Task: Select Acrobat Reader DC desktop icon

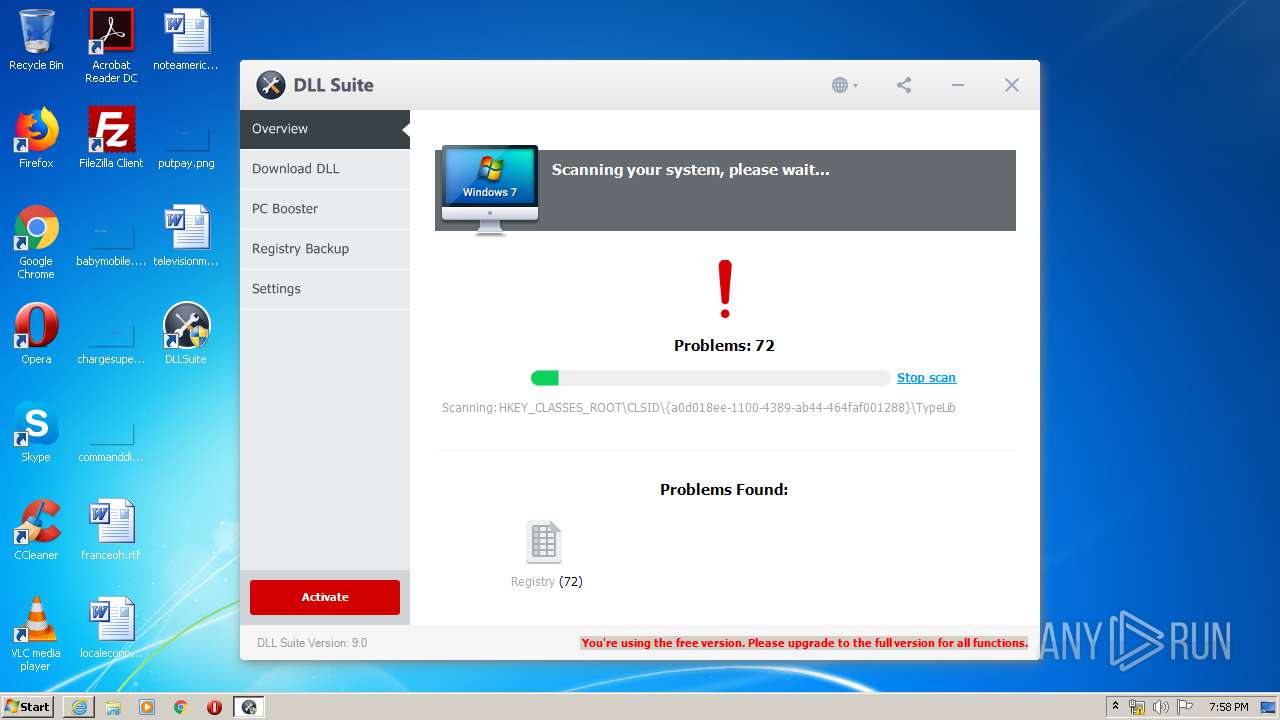Action: pyautogui.click(x=111, y=46)
